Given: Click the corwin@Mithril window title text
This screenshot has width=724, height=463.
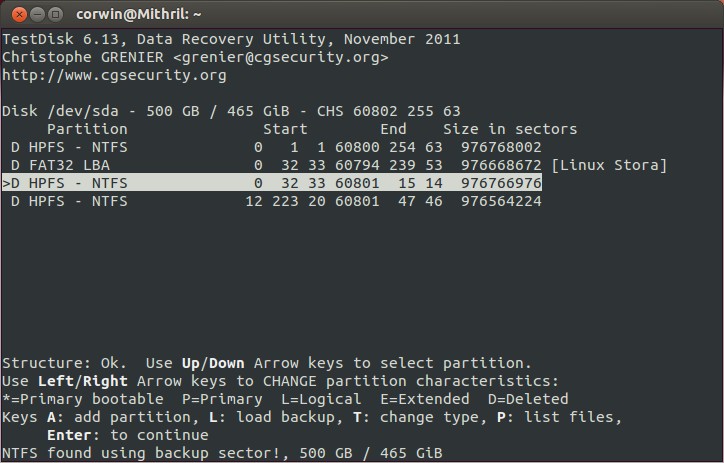Looking at the screenshot, I should coord(139,15).
